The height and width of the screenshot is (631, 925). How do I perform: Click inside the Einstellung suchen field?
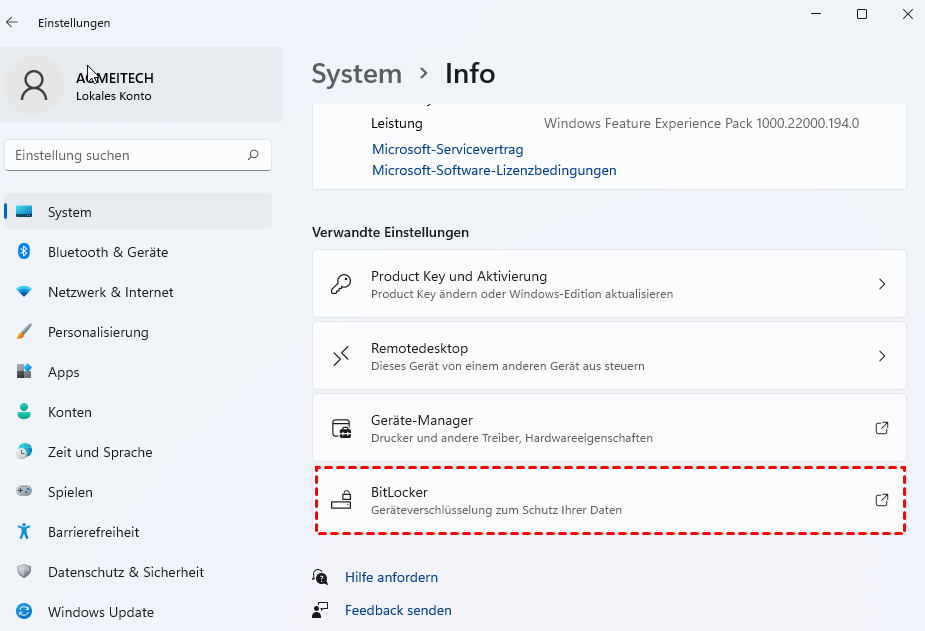[x=125, y=155]
